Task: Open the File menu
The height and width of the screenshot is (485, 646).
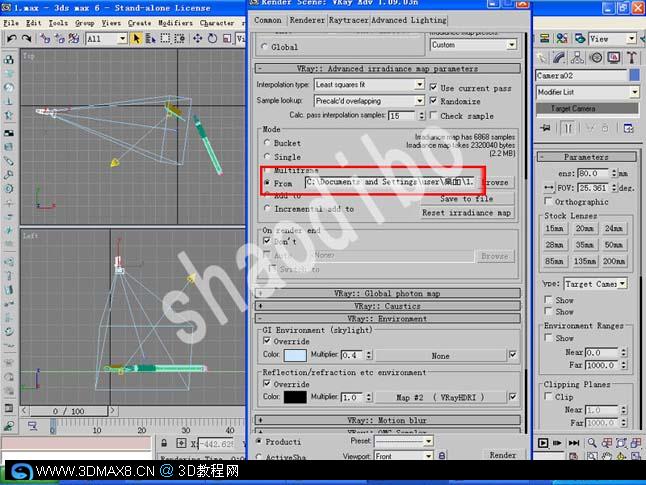Action: (11, 23)
